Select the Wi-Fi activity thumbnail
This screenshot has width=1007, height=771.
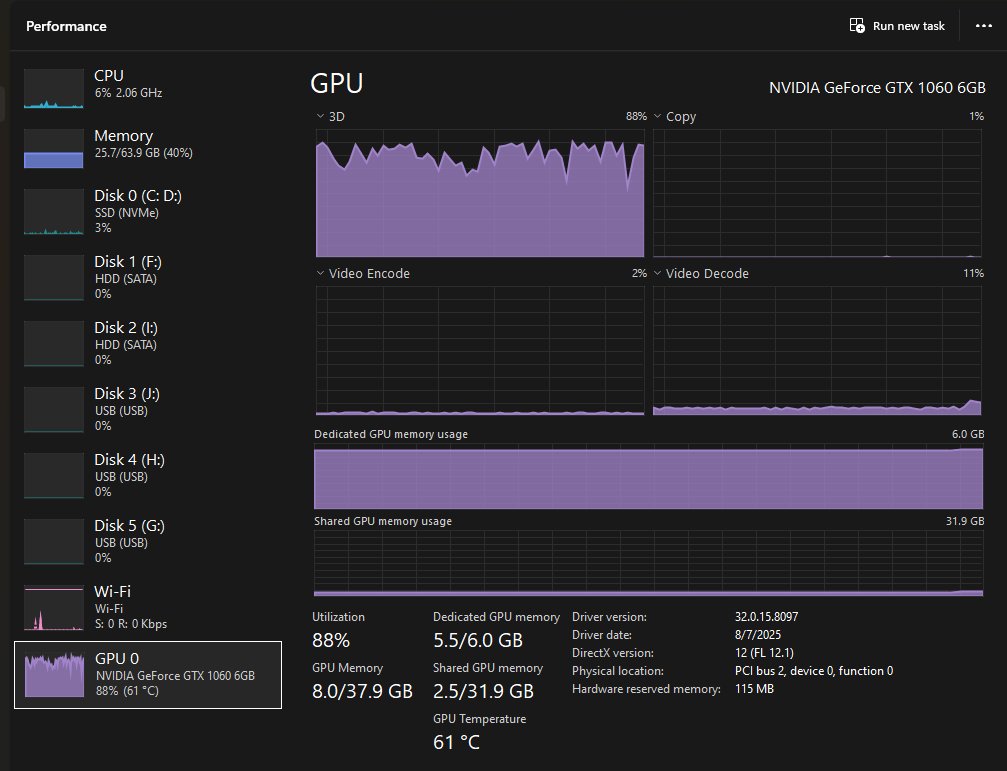[53, 607]
